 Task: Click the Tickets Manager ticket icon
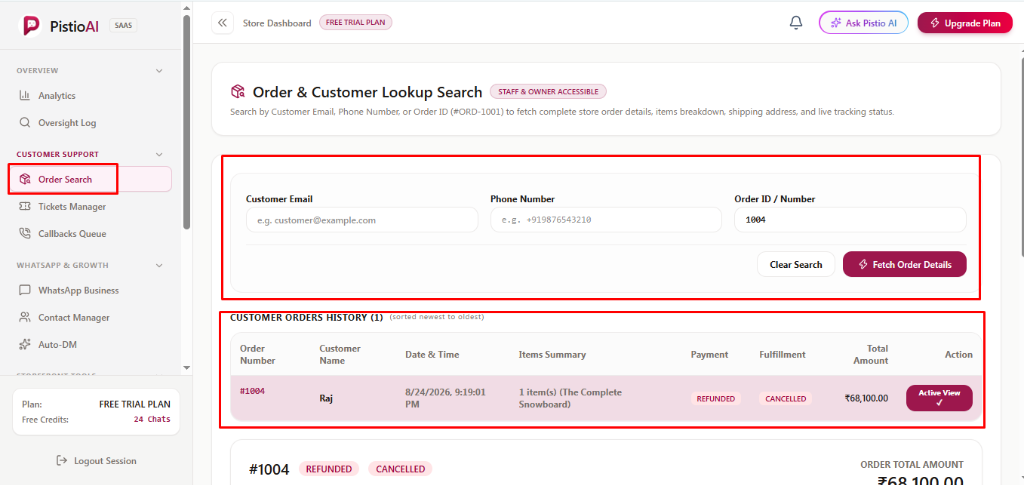[x=25, y=206]
